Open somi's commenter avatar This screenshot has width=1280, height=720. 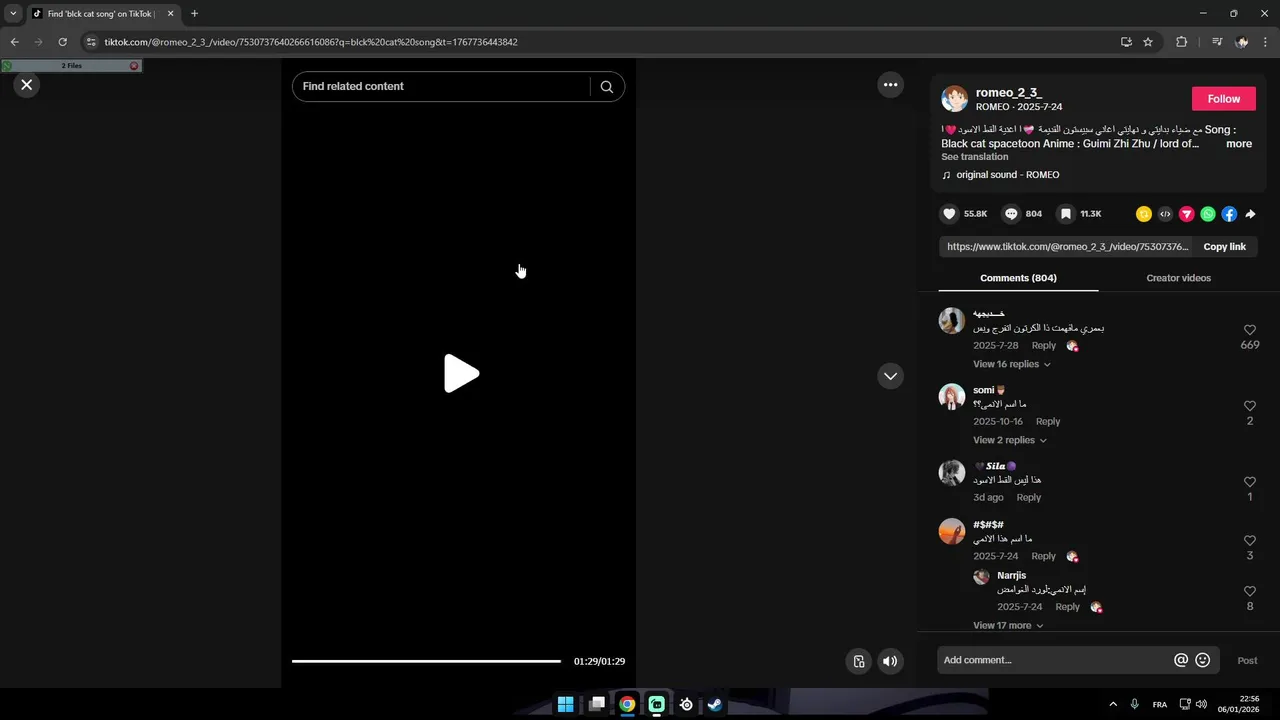click(952, 396)
